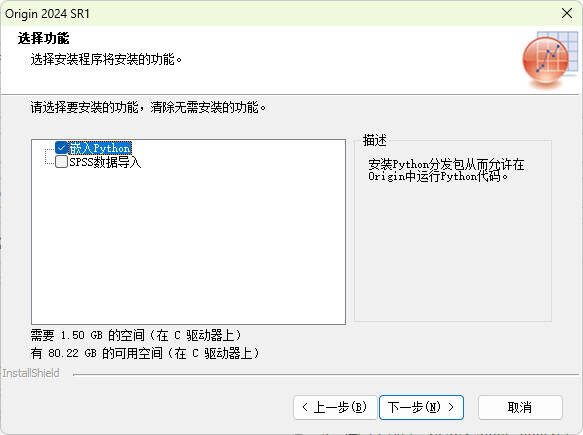Go back with the 上一步(B) button
Image resolution: width=583 pixels, height=435 pixels.
point(335,407)
